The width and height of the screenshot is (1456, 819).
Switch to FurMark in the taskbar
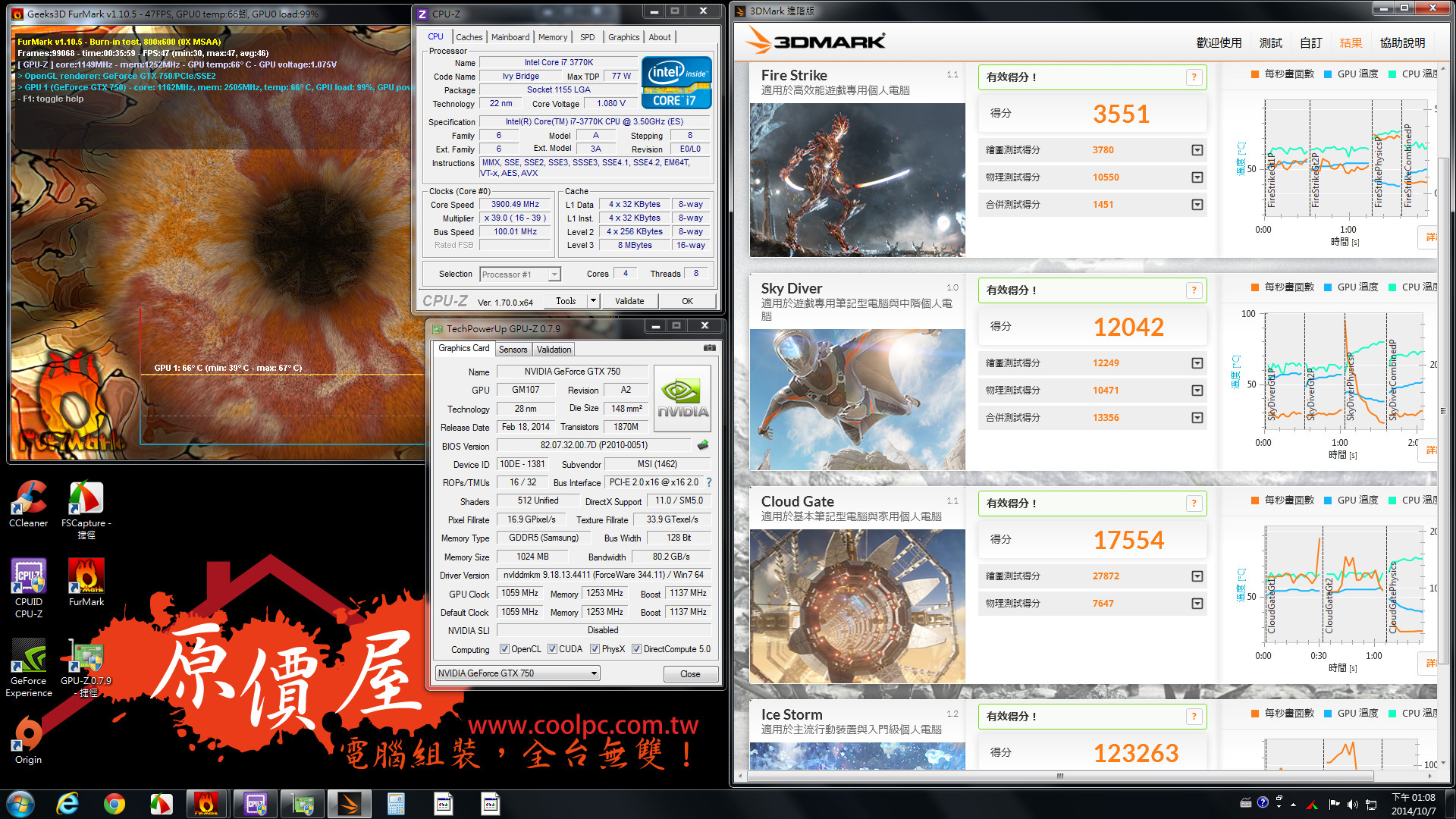click(x=206, y=804)
